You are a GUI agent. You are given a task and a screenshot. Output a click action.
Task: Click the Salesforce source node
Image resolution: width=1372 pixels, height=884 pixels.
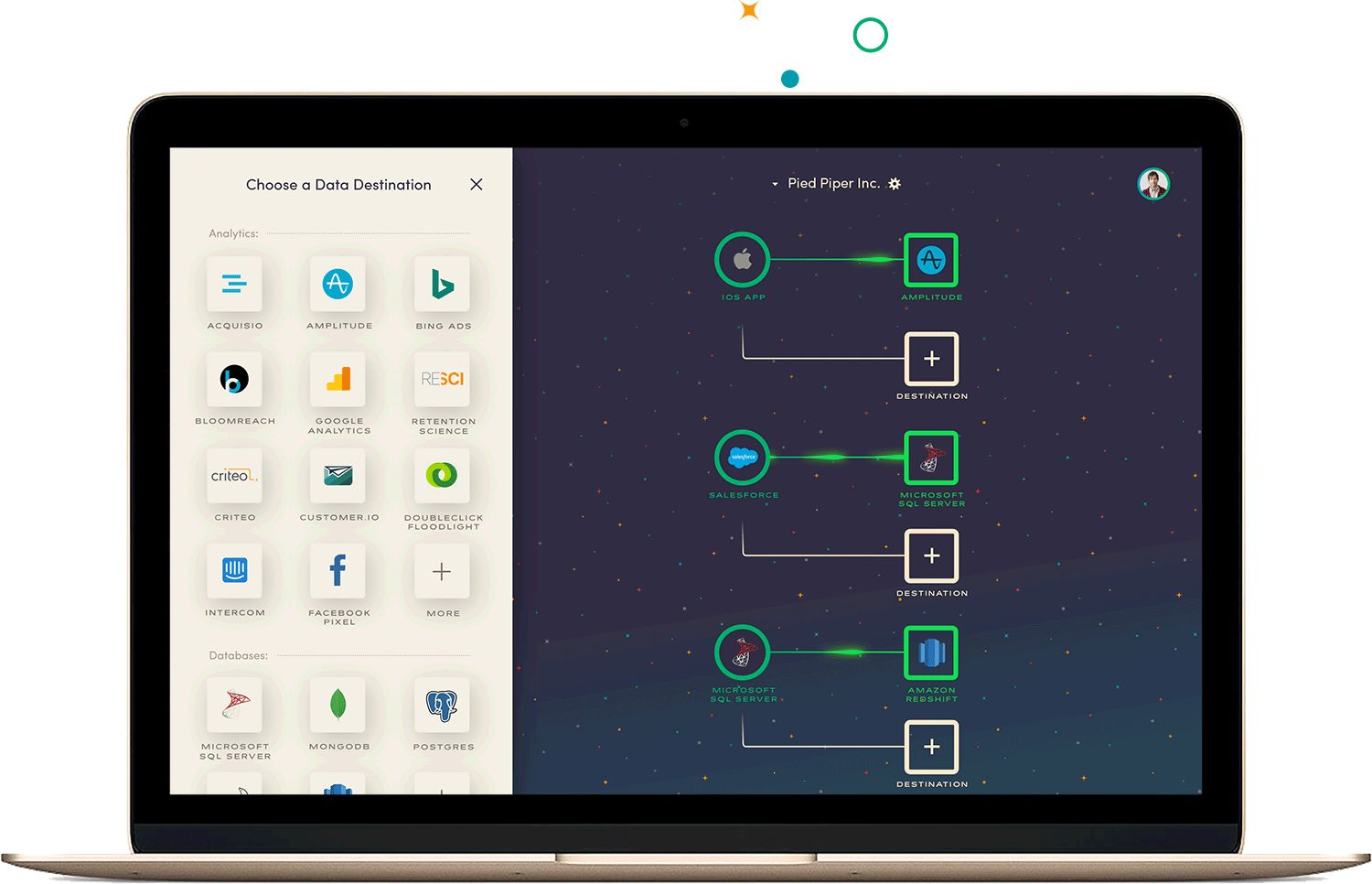[x=742, y=457]
